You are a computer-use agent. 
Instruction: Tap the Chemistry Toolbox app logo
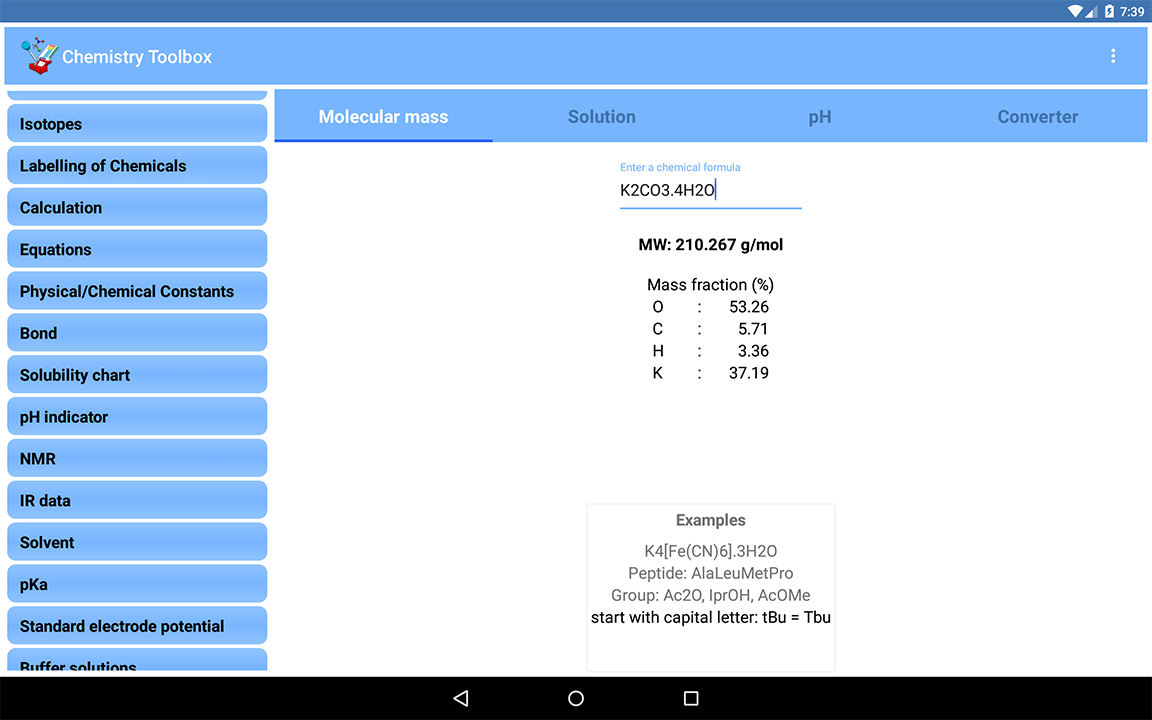38,56
